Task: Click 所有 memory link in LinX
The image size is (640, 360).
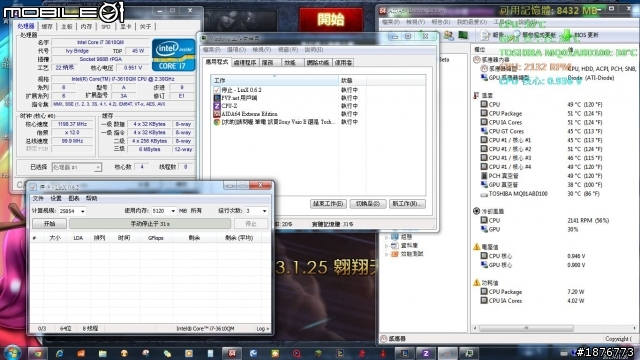Action: click(x=196, y=211)
